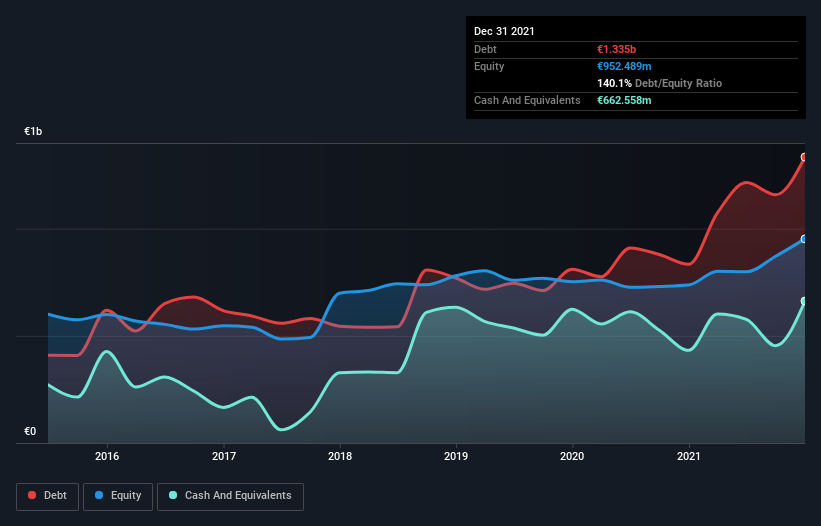Click the €0 y-axis label
This screenshot has height=526, width=821.
click(x=30, y=431)
